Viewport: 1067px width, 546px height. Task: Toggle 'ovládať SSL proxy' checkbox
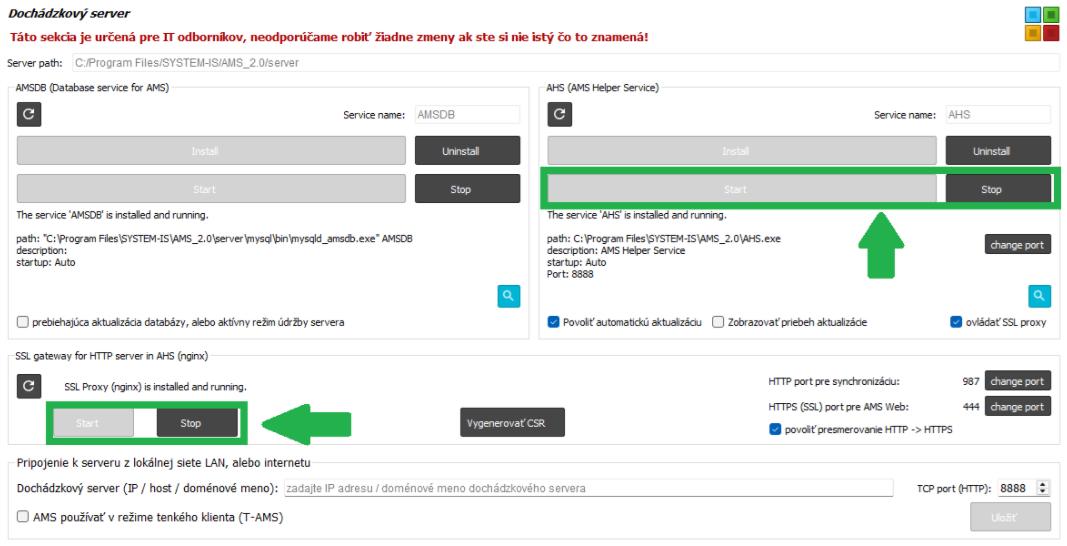point(957,322)
